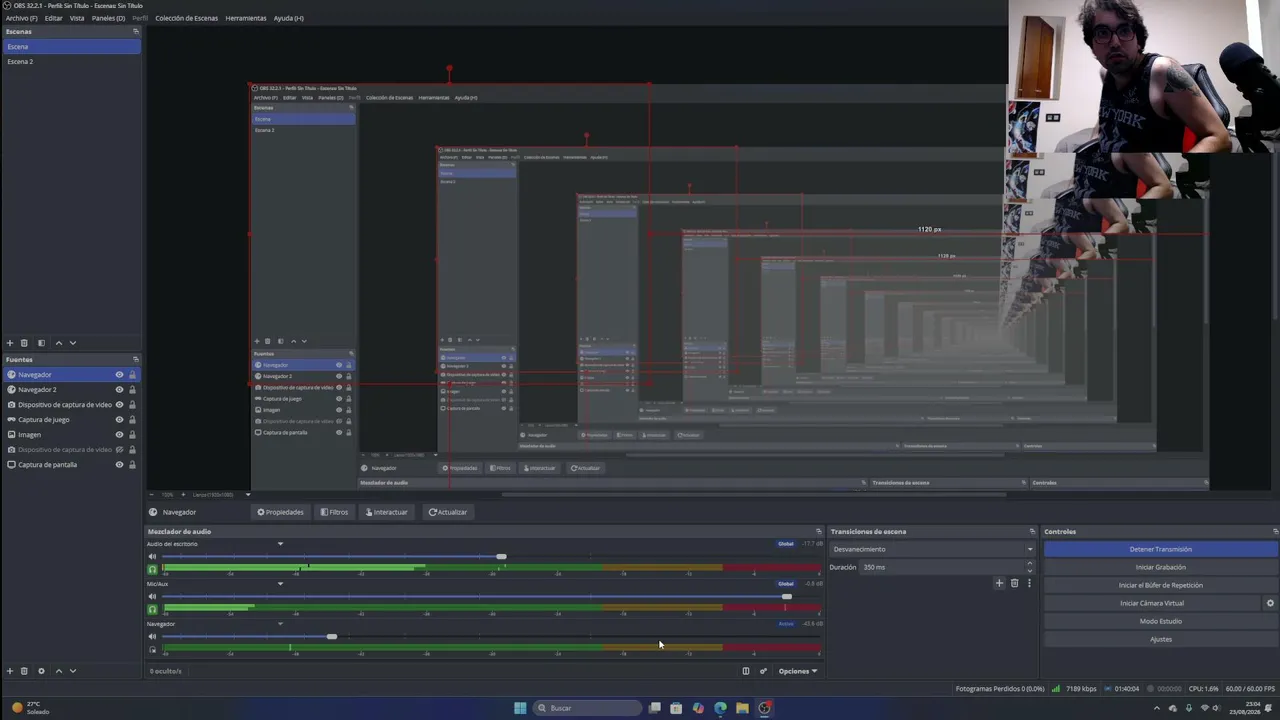This screenshot has width=1280, height=720.
Task: Undock the Escenas panel
Action: pos(136,32)
